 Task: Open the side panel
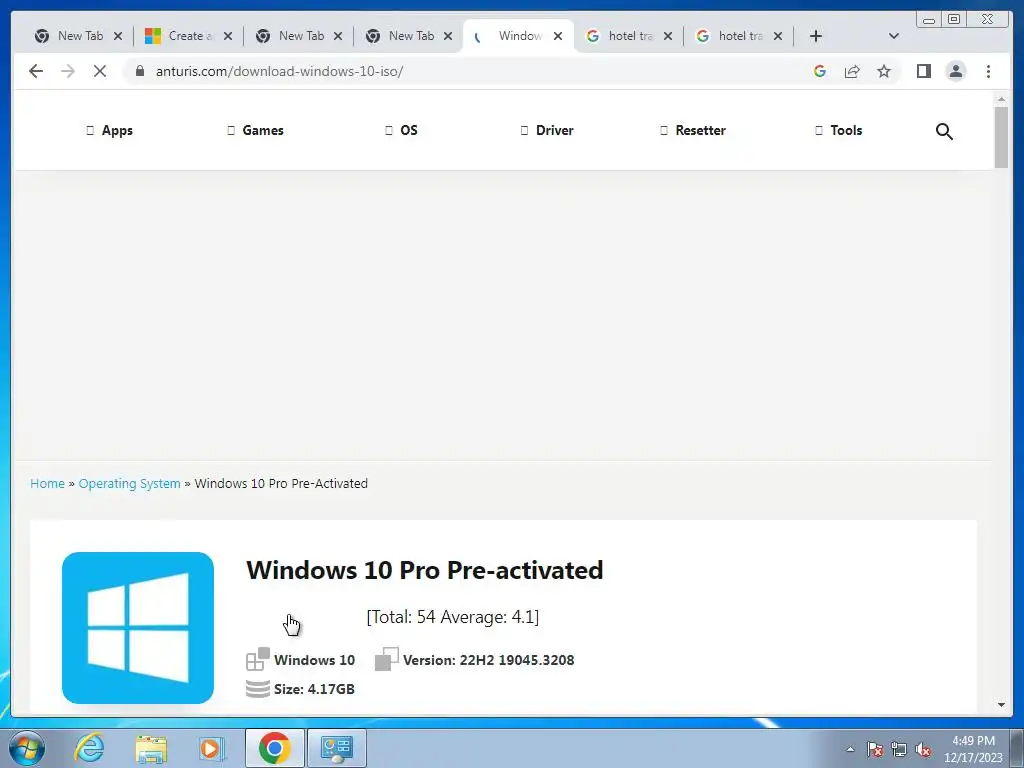point(923,71)
